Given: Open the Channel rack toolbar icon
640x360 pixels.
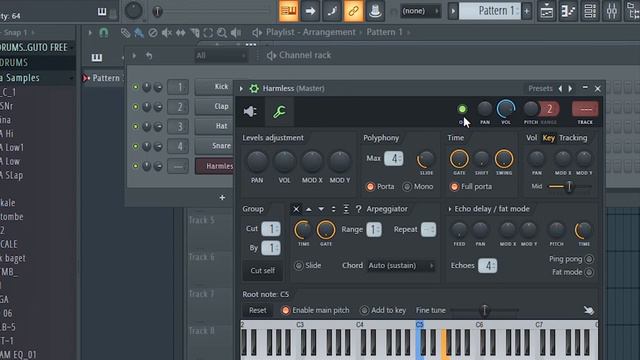Looking at the screenshot, I should tap(590, 11).
